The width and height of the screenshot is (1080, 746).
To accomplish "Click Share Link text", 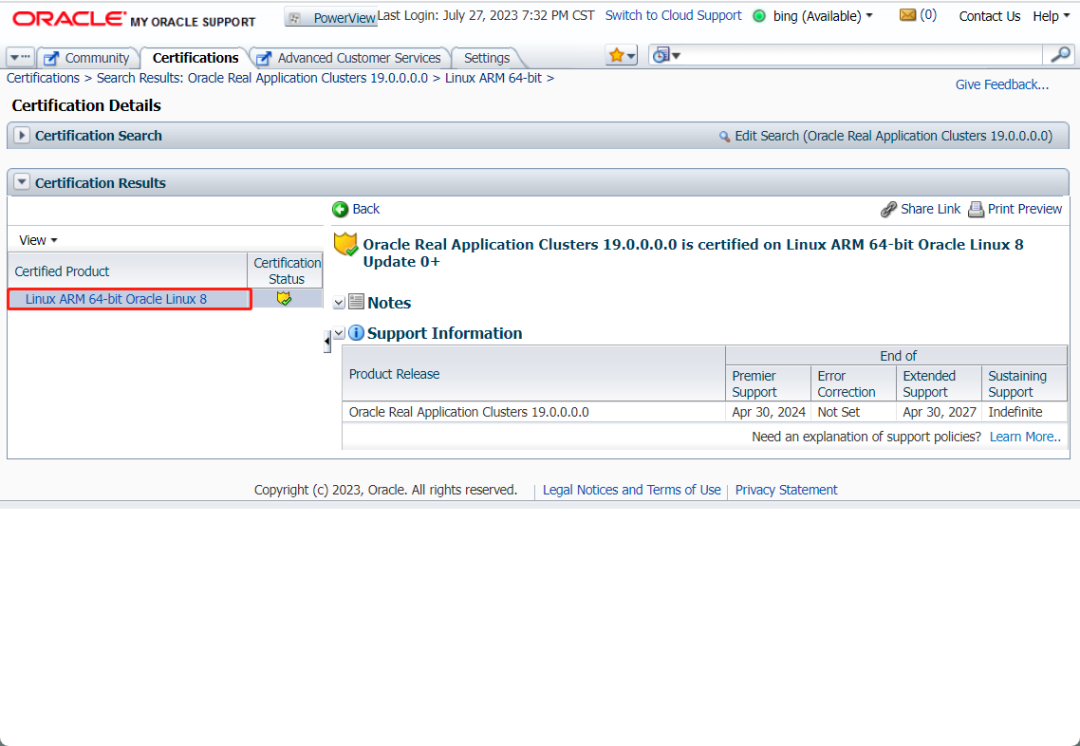I will (930, 209).
